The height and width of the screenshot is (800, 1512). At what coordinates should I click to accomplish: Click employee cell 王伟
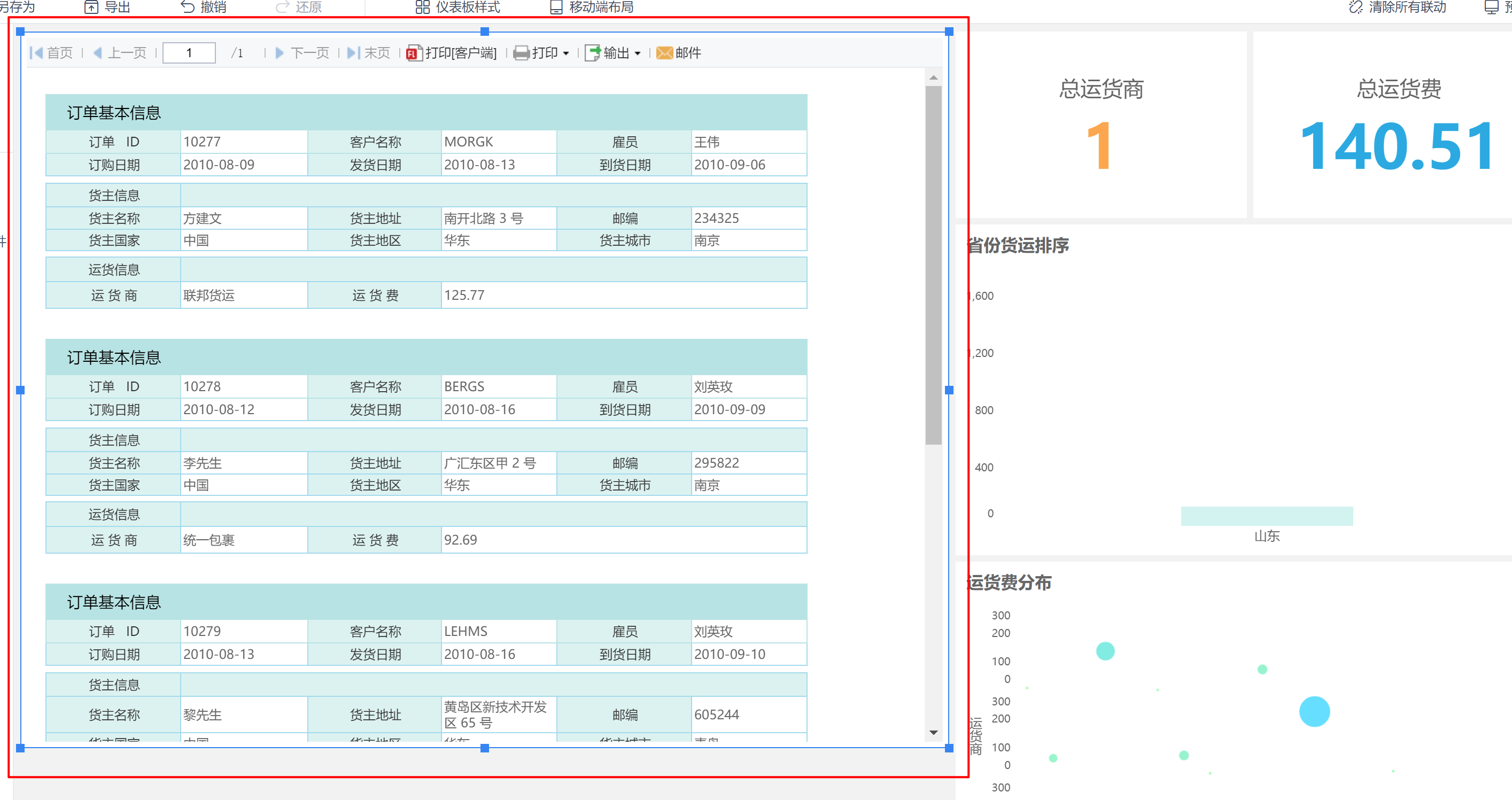click(749, 142)
